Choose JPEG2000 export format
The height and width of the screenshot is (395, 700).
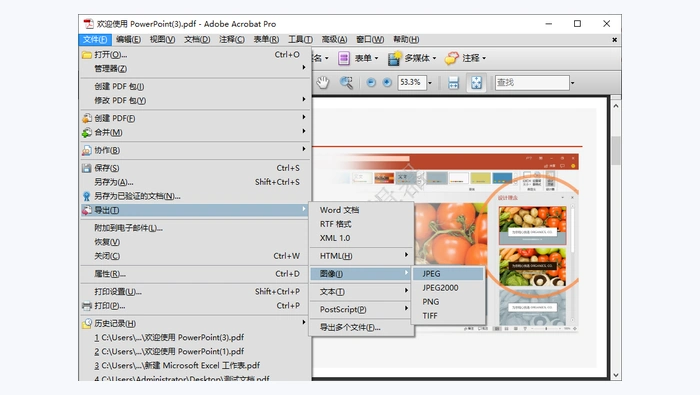[448, 288]
